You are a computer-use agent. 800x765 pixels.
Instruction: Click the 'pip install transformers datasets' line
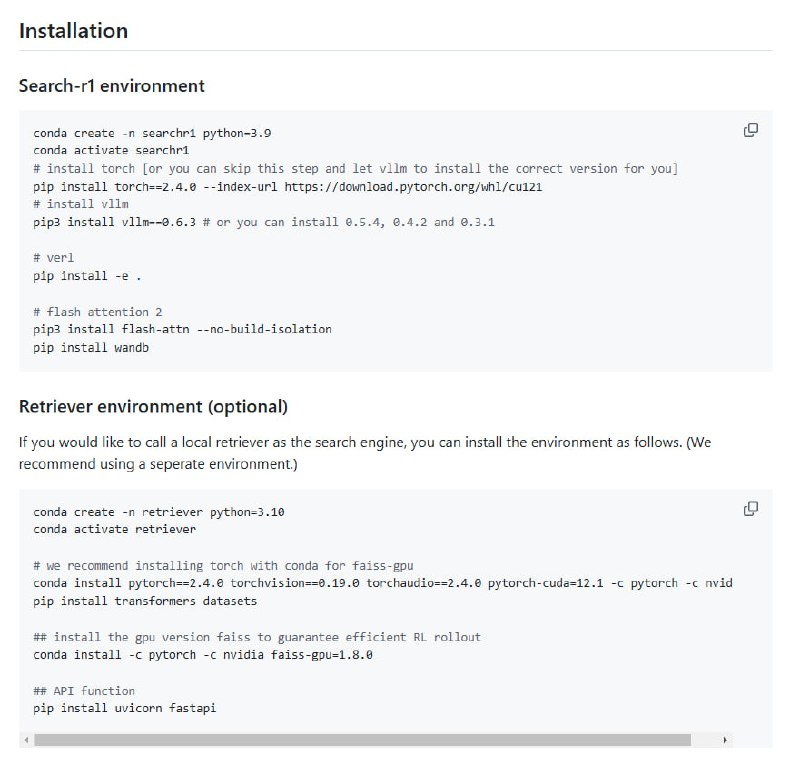[145, 601]
